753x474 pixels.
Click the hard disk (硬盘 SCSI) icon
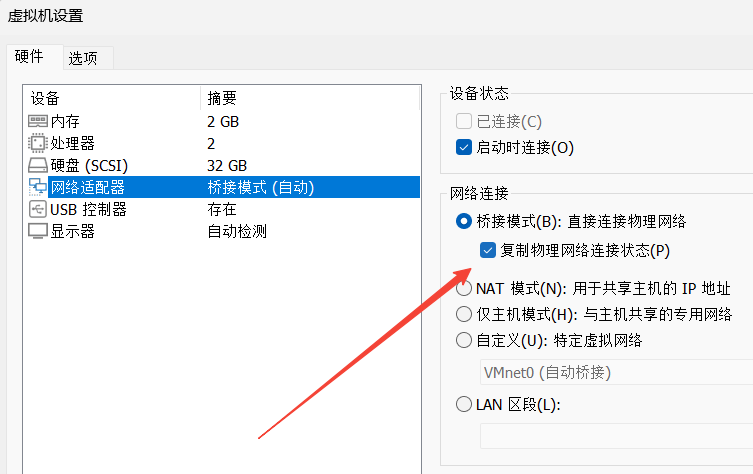pos(37,165)
